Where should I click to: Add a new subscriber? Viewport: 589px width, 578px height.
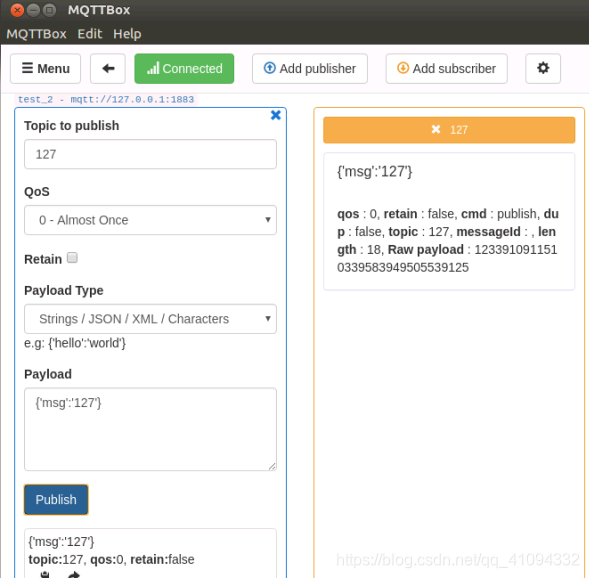447,69
